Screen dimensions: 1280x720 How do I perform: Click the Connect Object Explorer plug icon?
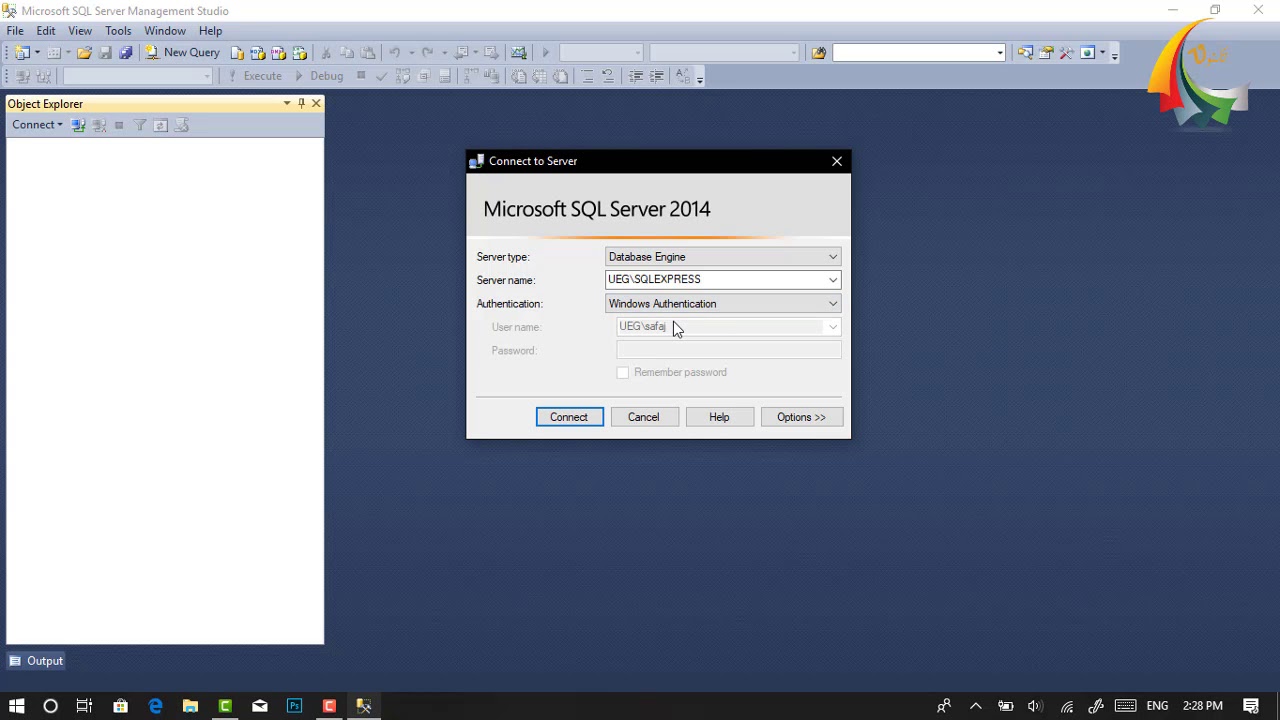[x=78, y=125]
